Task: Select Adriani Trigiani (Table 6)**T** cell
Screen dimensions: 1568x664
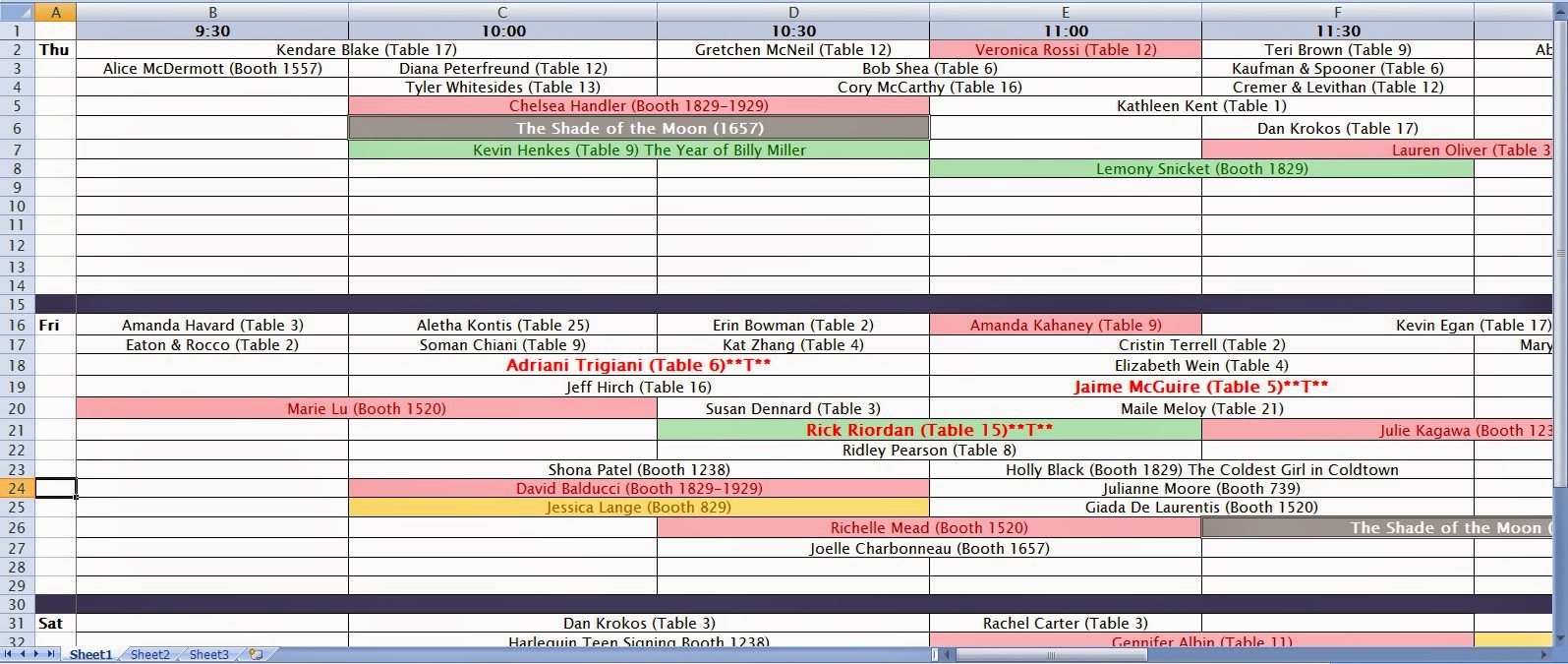Action: point(639,365)
